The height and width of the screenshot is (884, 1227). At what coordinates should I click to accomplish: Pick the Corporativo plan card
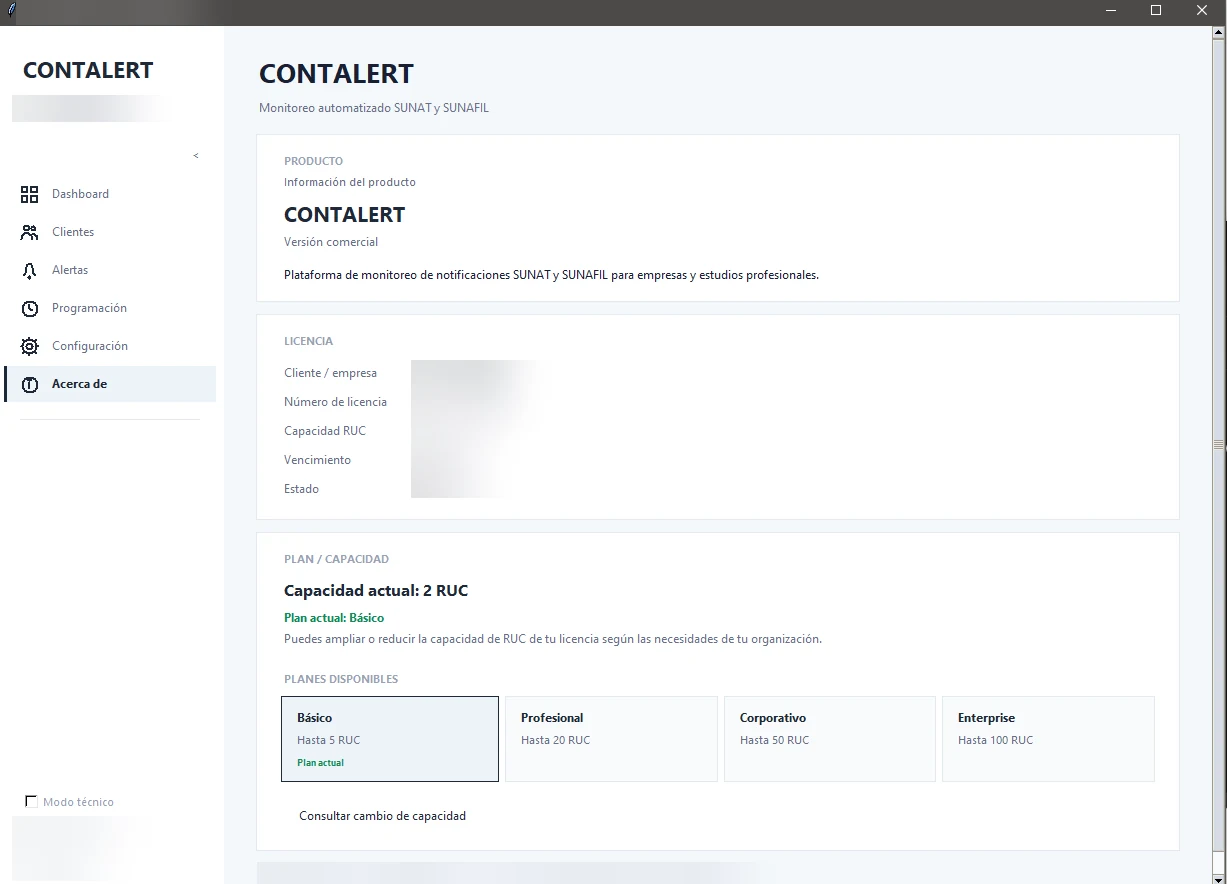point(830,739)
